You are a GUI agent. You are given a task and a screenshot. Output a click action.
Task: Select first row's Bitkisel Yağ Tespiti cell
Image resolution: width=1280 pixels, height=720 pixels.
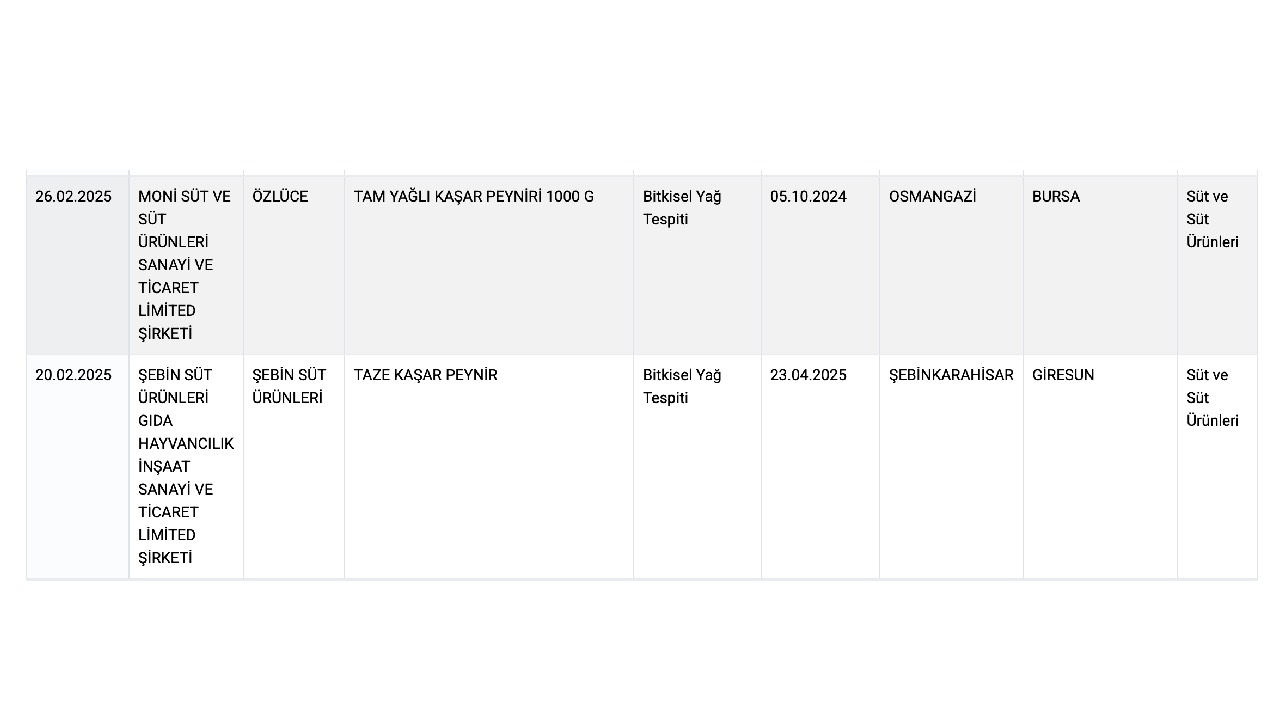coord(697,265)
